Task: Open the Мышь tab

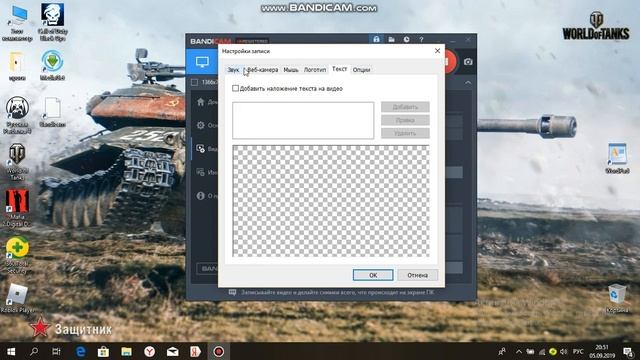Action: pyautogui.click(x=291, y=70)
